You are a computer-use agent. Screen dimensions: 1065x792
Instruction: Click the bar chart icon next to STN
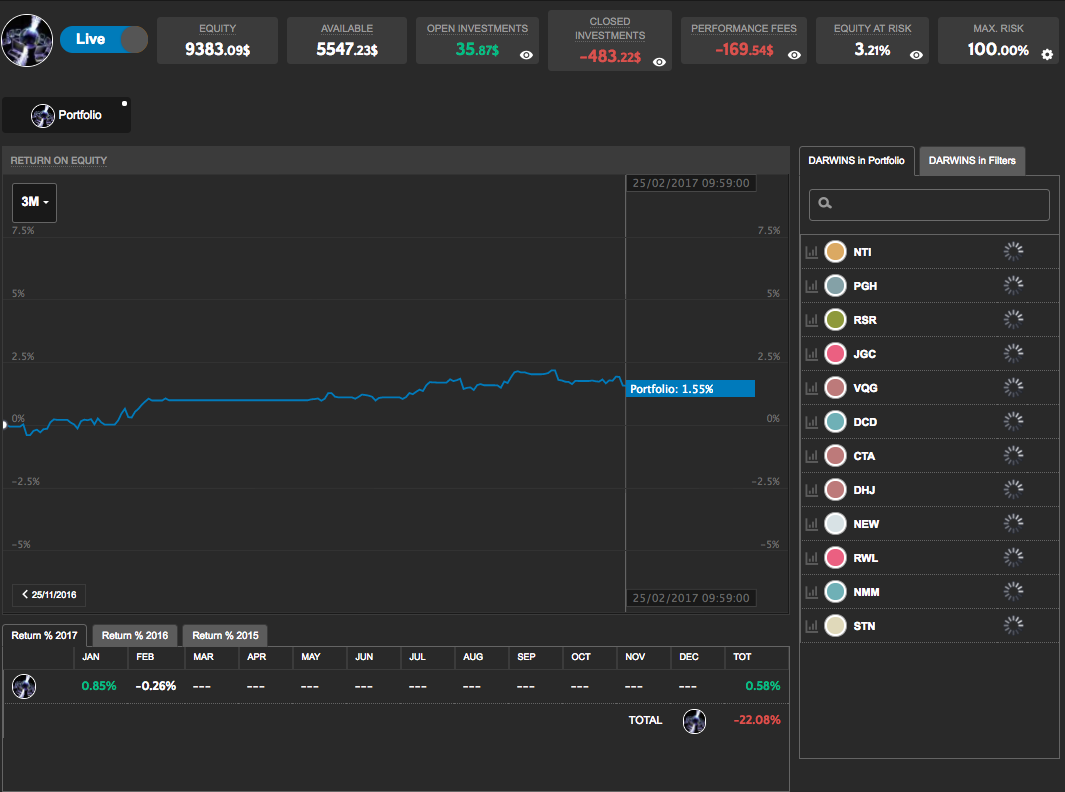click(x=811, y=626)
